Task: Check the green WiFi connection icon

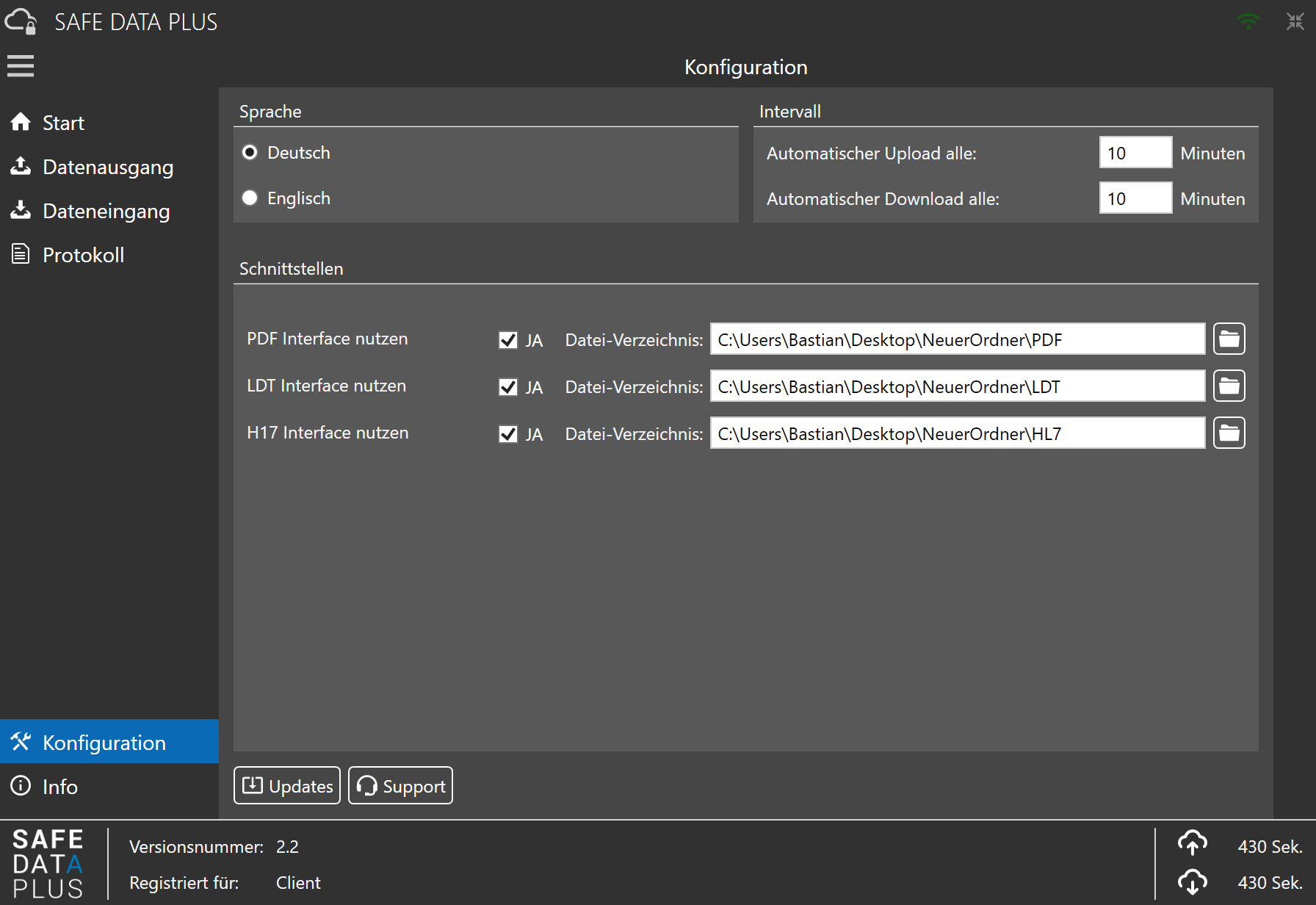Action: 1248,21
